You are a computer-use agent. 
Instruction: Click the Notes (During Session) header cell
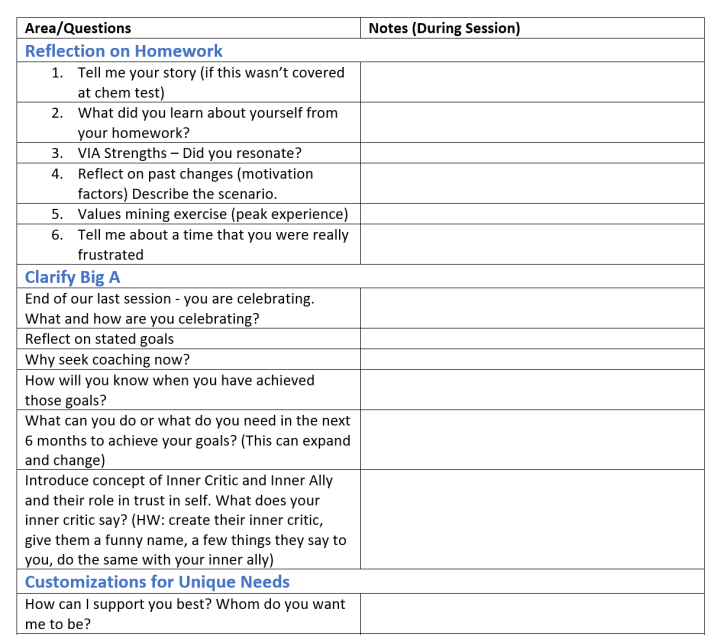click(x=532, y=28)
